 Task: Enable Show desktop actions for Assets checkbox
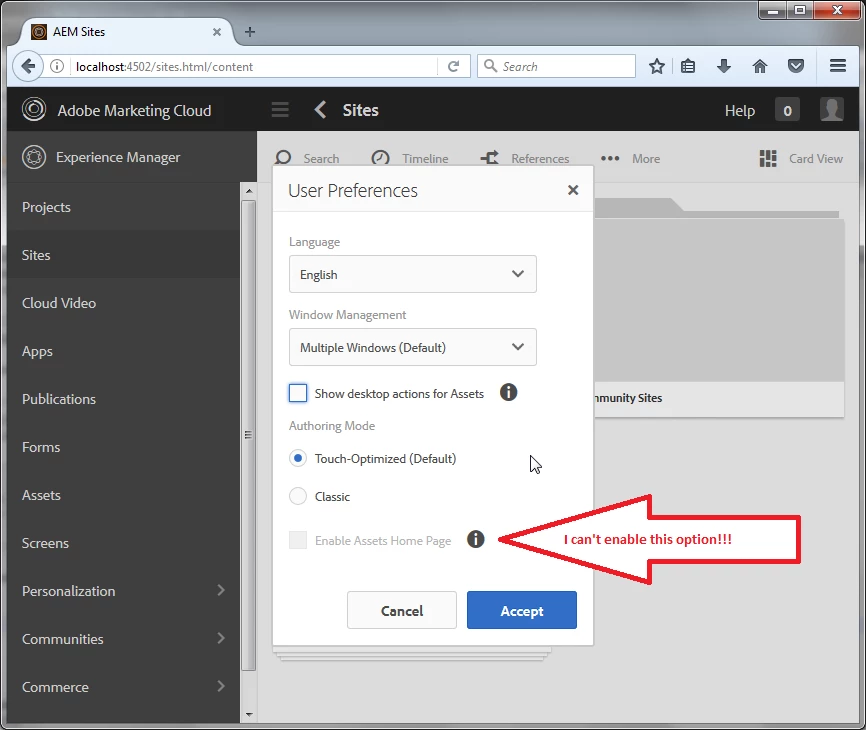[x=298, y=393]
